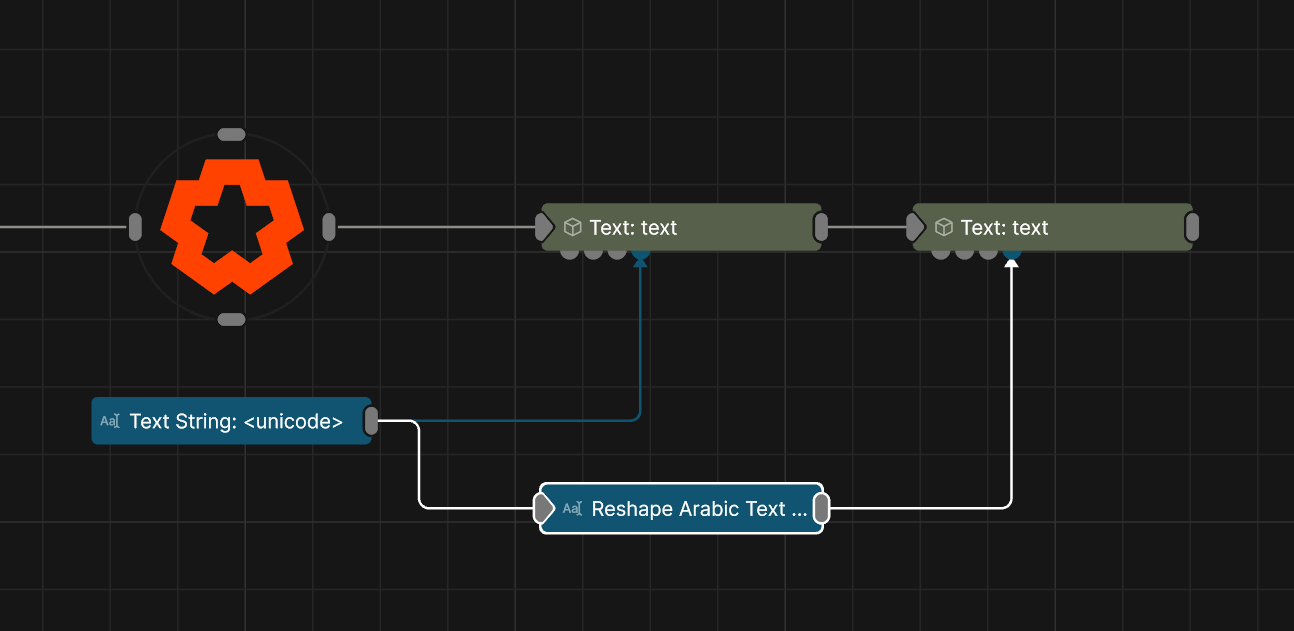This screenshot has width=1294, height=631.
Task: Click cube icon on first Text: text node
Action: 572,227
